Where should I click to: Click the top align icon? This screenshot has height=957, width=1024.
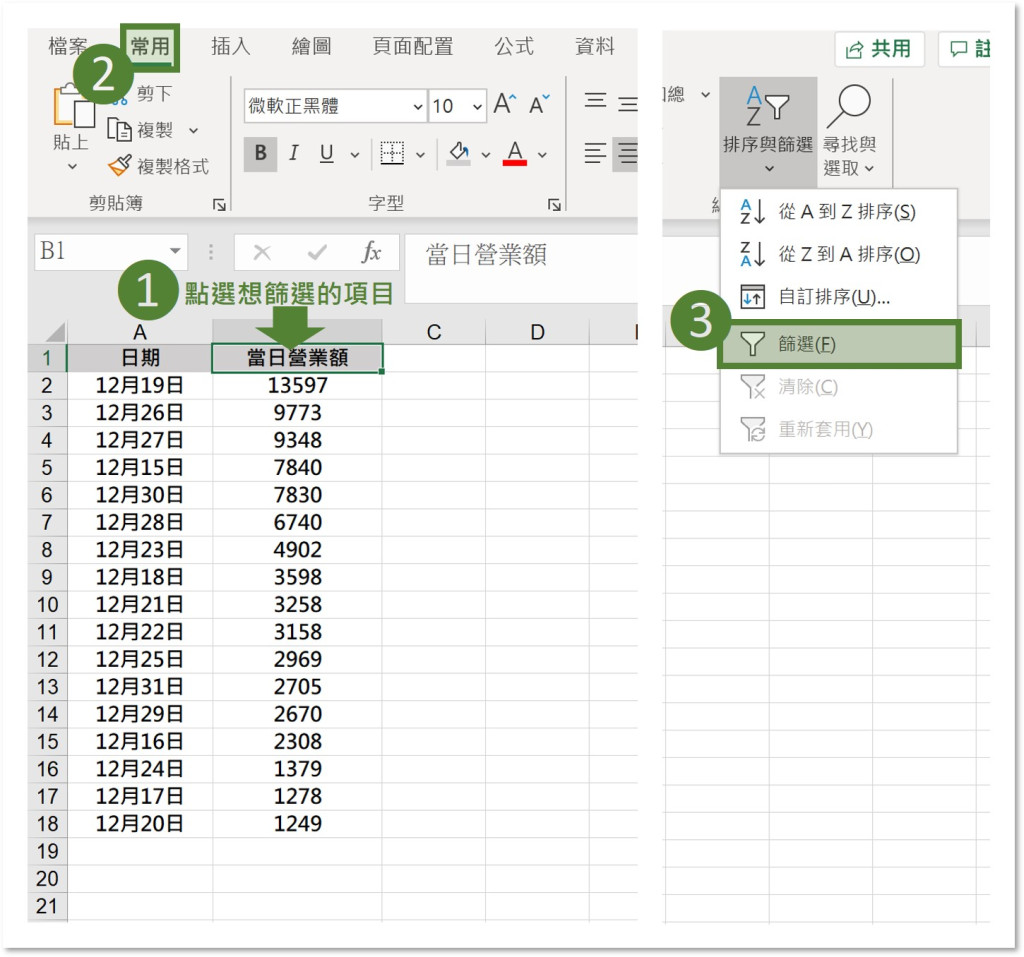point(595,101)
